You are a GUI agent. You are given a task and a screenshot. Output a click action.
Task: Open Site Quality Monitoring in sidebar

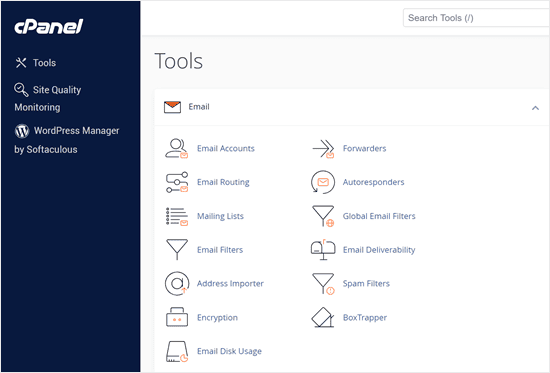click(x=48, y=98)
